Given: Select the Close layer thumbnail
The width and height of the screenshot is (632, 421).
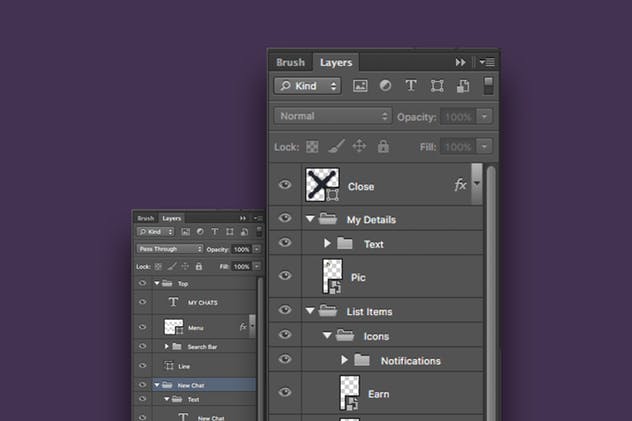Looking at the screenshot, I should (323, 184).
